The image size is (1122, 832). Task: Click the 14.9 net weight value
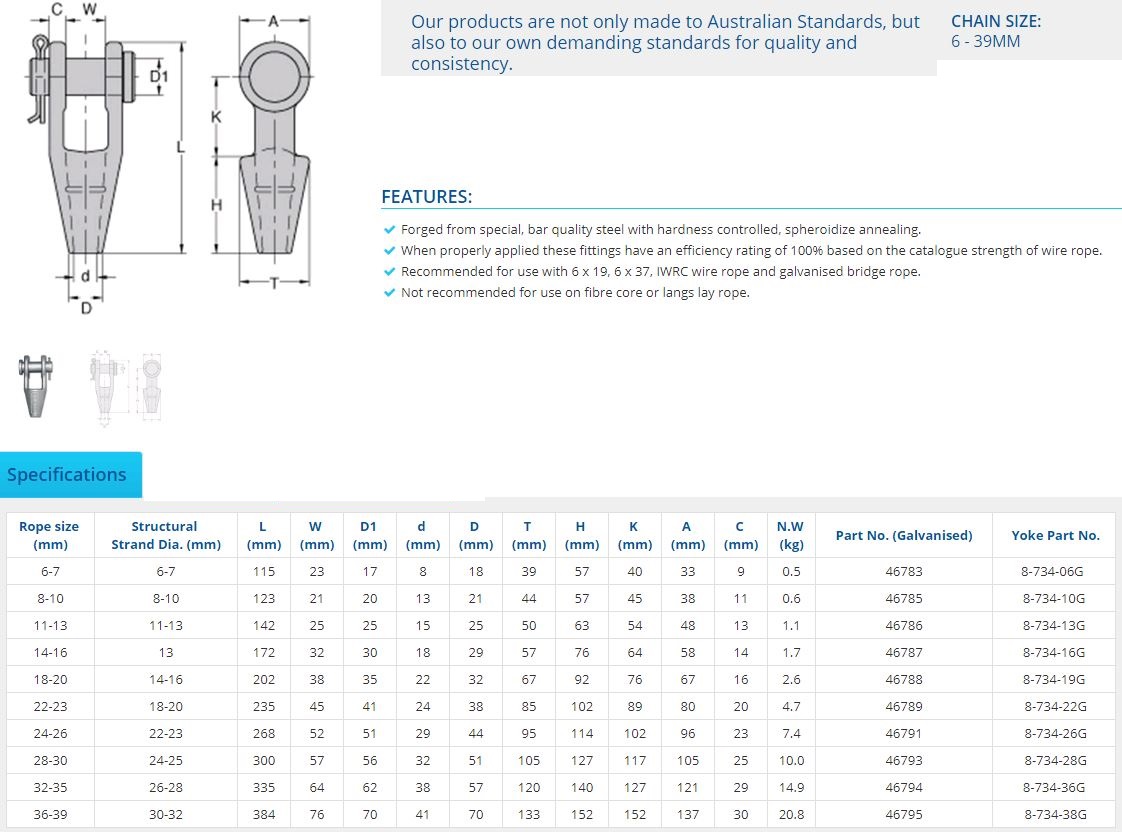791,788
